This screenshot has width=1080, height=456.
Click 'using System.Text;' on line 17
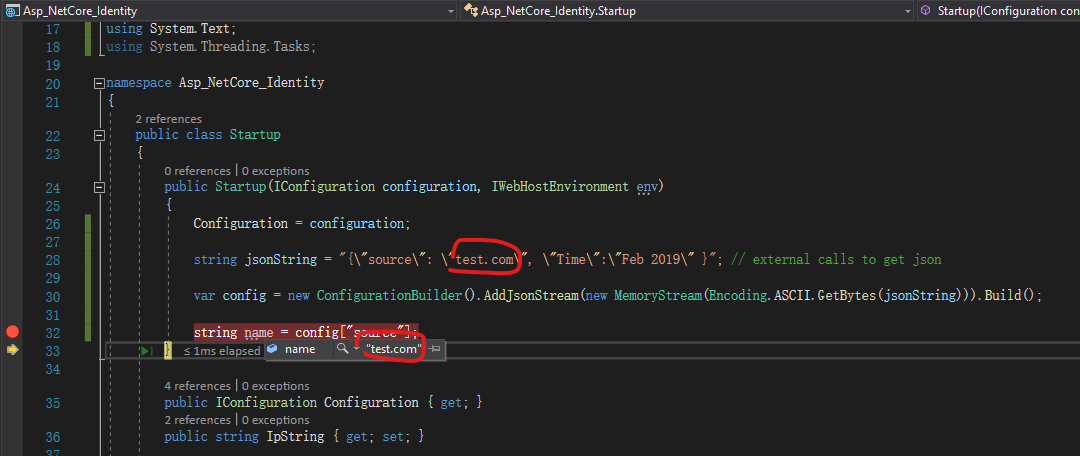[x=171, y=30]
